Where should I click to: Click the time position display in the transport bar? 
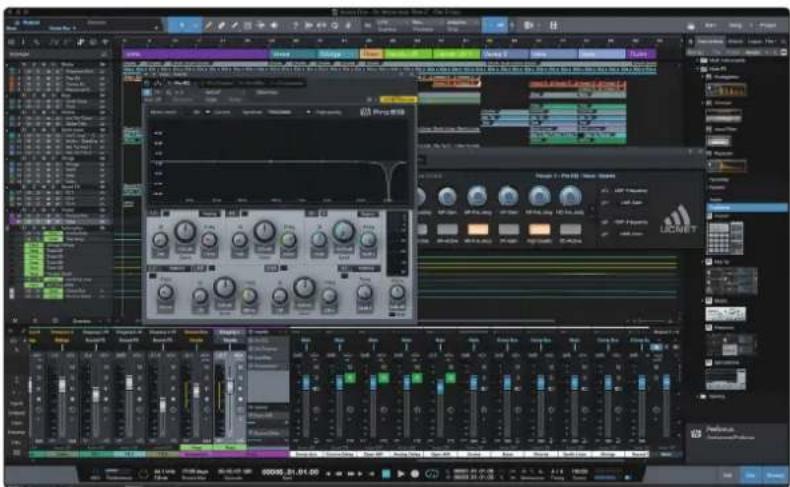click(290, 472)
